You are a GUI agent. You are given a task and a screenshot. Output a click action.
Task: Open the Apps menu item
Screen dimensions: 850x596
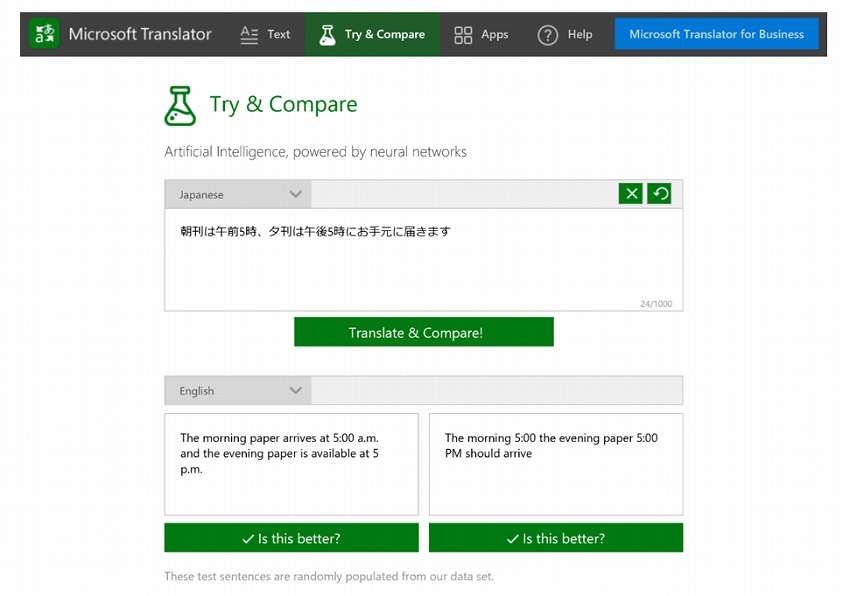481,34
